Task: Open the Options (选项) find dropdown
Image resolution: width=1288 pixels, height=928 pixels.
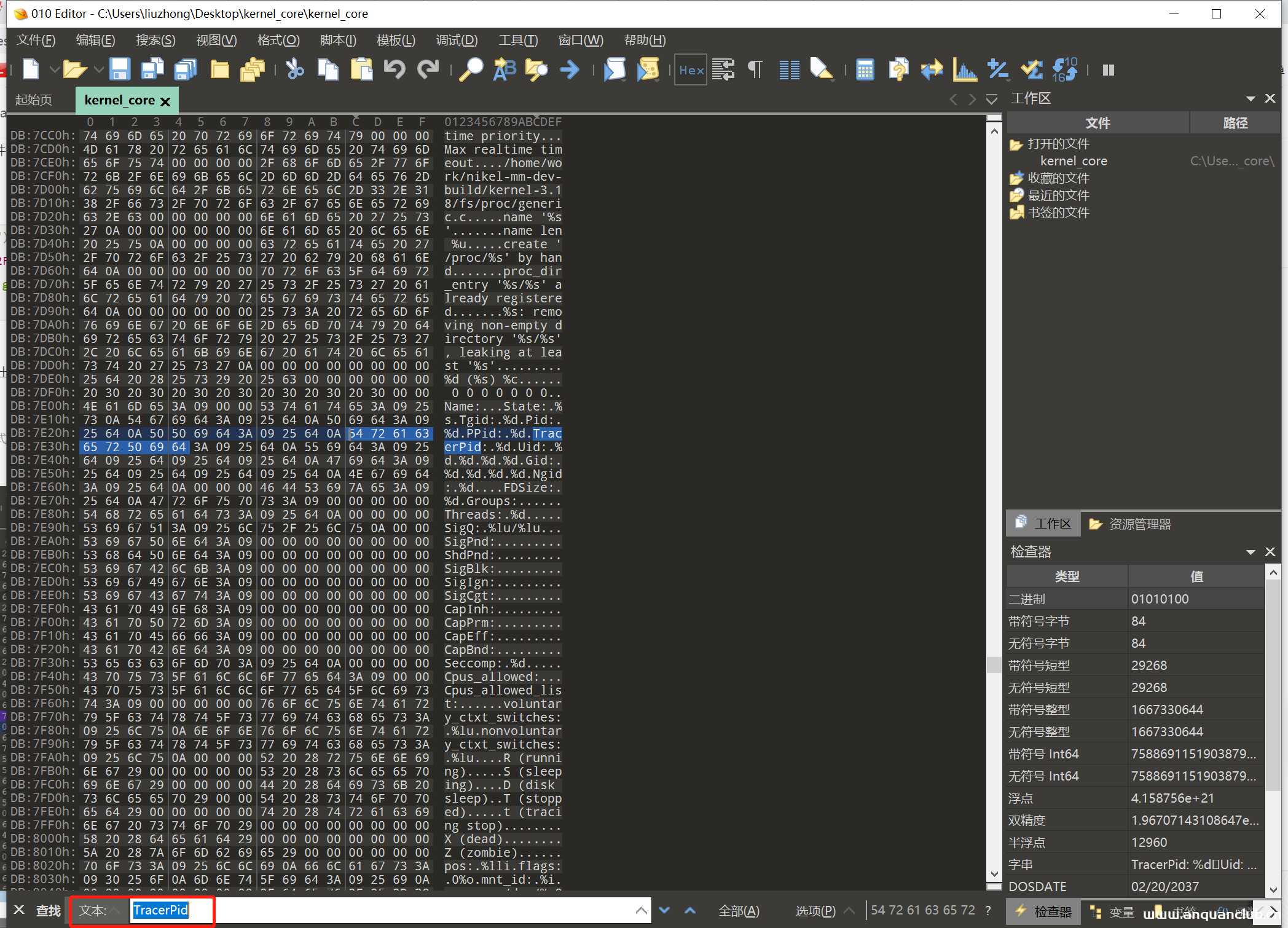Action: tap(815, 911)
